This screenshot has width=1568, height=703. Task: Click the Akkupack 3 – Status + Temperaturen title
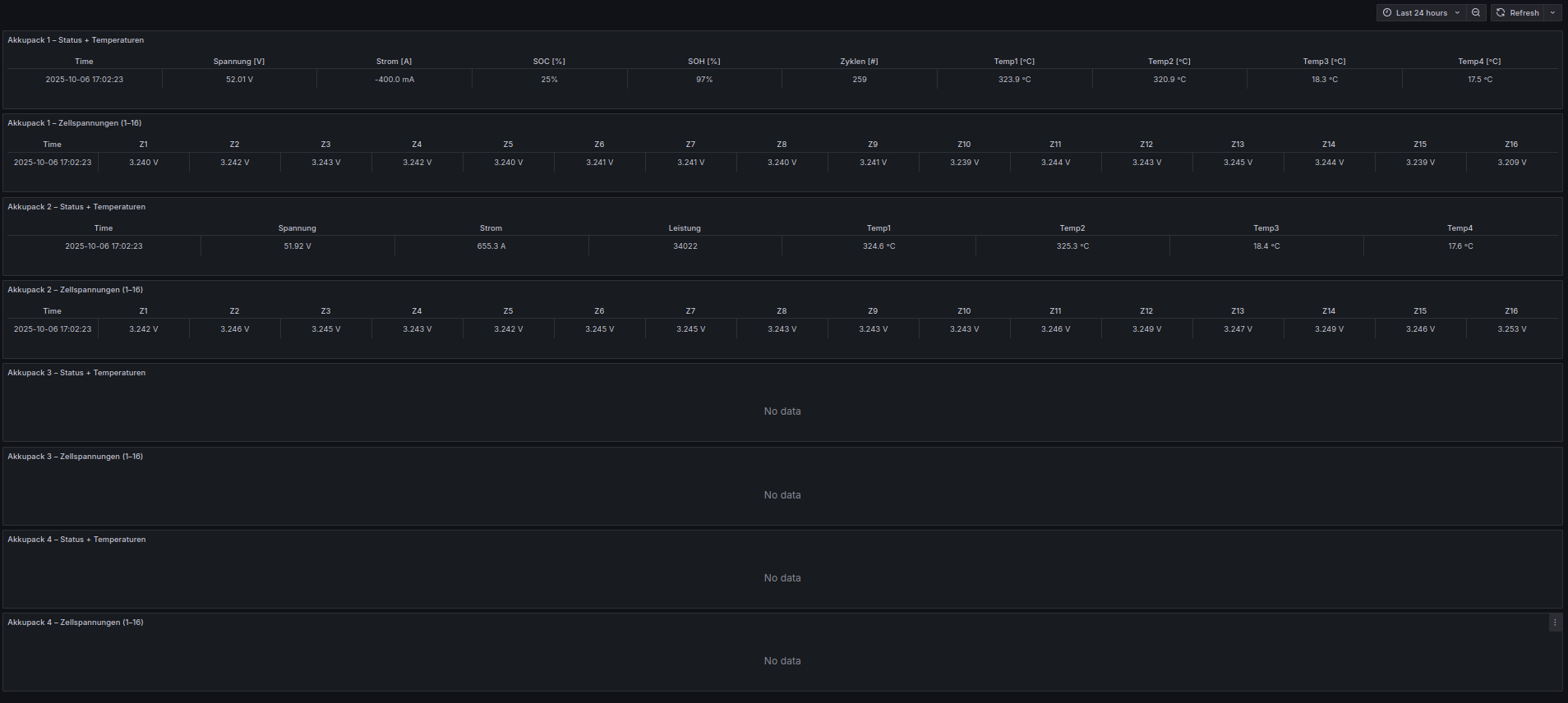pyautogui.click(x=76, y=373)
